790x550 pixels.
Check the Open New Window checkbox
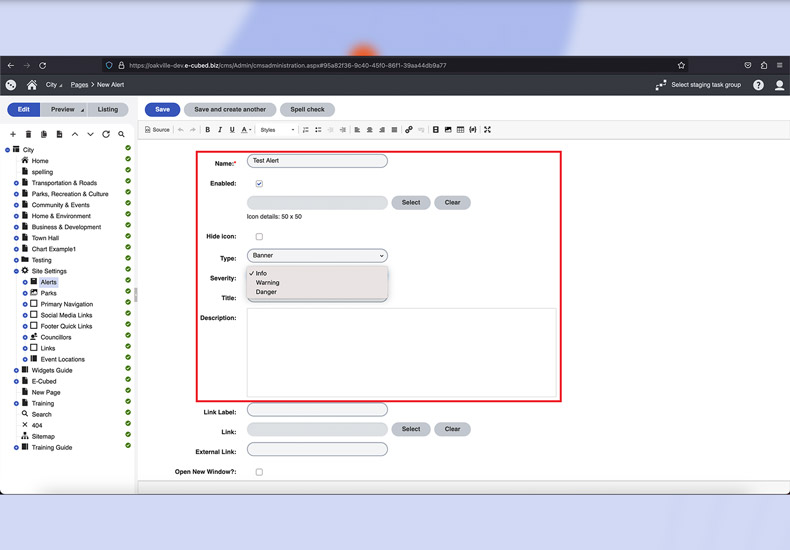click(x=259, y=472)
